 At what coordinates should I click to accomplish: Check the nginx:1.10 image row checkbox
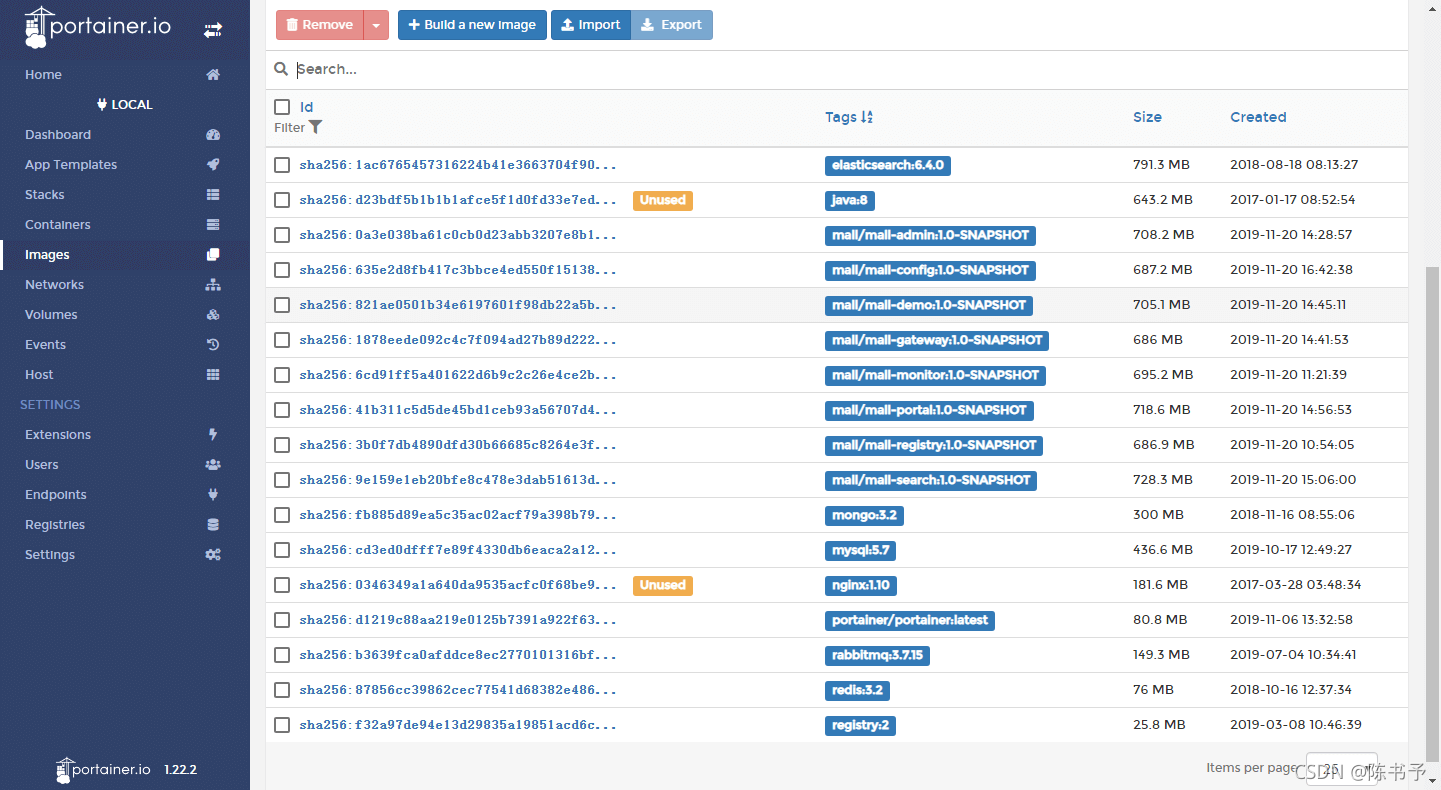pos(282,585)
